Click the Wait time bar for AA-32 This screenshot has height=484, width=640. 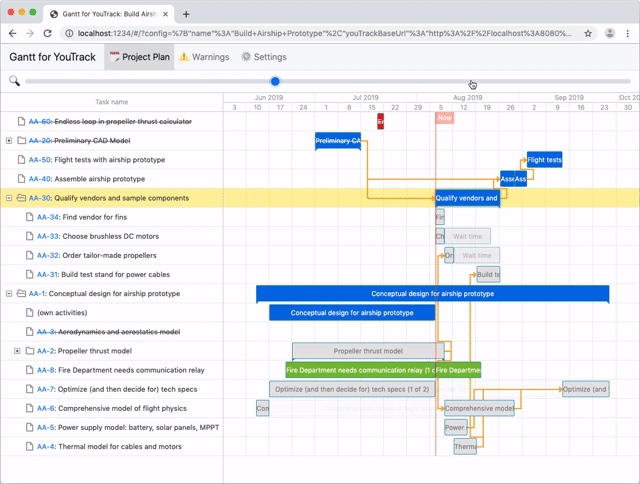(x=477, y=255)
